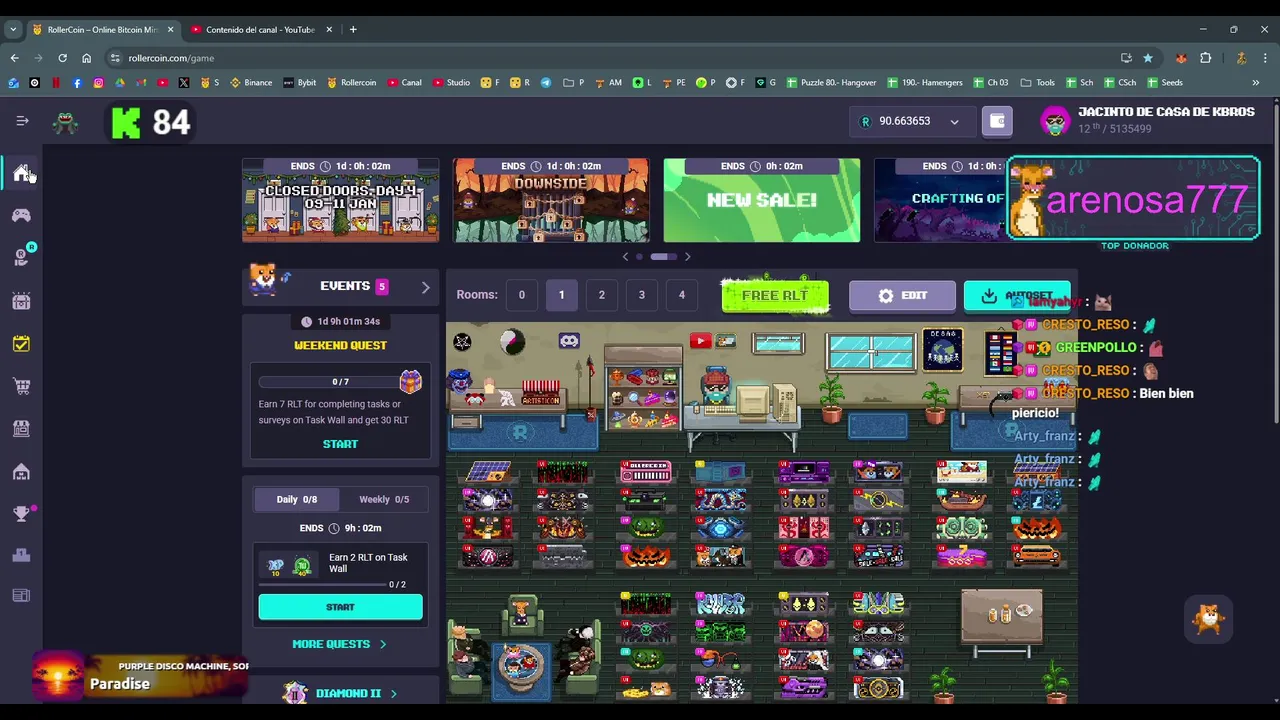This screenshot has width=1280, height=720.
Task: Open the Games controller icon in sidebar
Action: (x=21, y=215)
